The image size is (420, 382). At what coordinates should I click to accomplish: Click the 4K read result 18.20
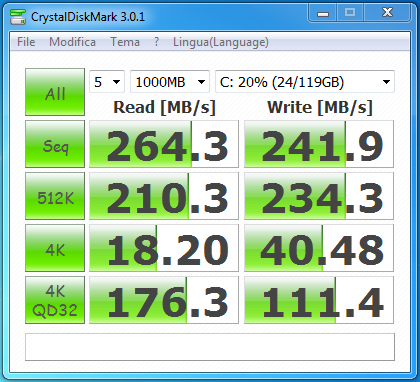point(164,248)
